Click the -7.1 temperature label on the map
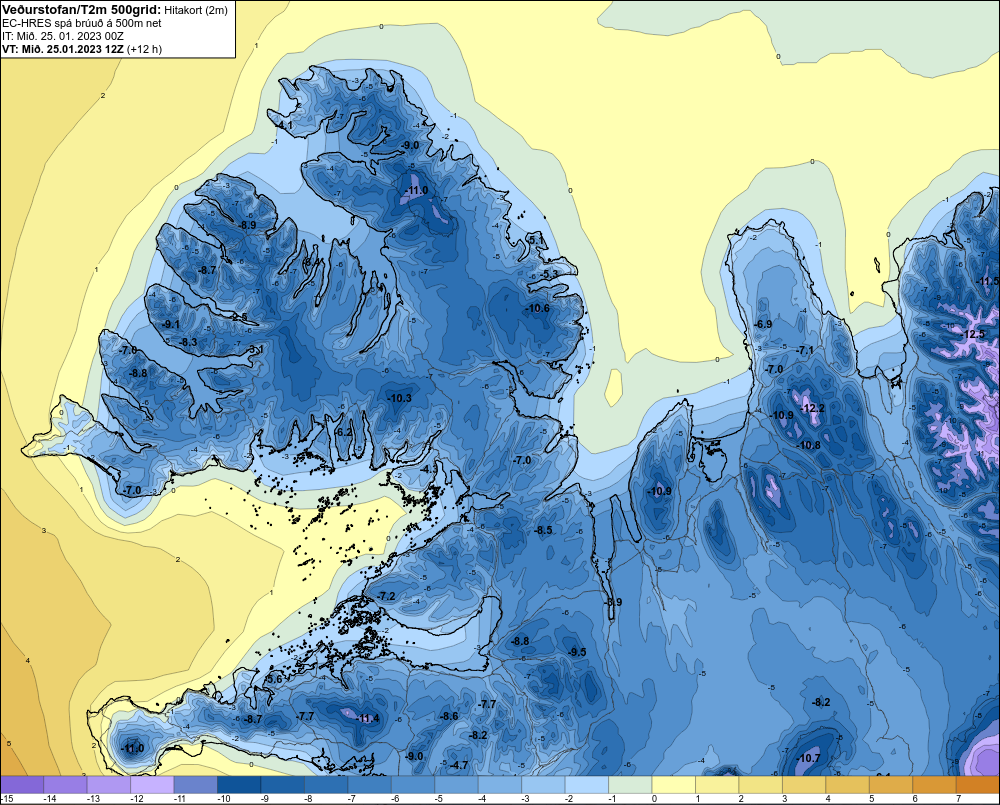 coord(805,351)
